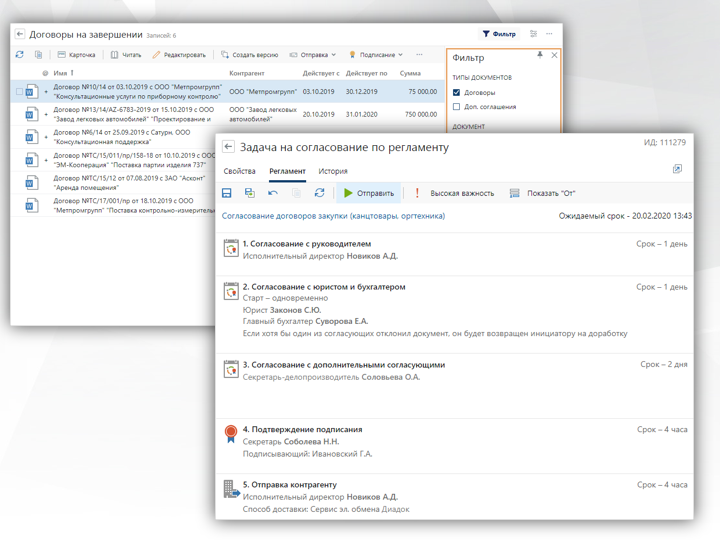Open the Подписание dropdown
Image resolution: width=720 pixels, height=551 pixels.
point(376,55)
